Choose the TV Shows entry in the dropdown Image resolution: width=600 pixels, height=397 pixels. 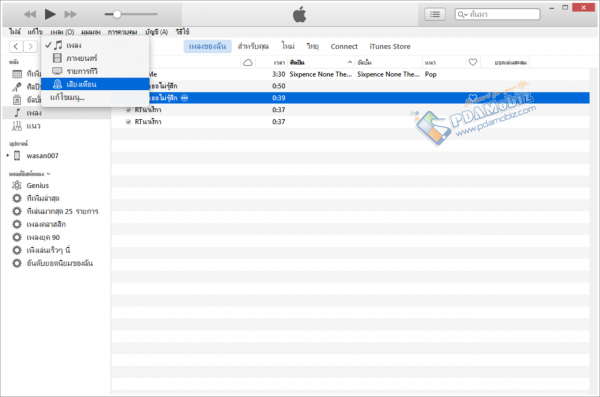(95, 71)
